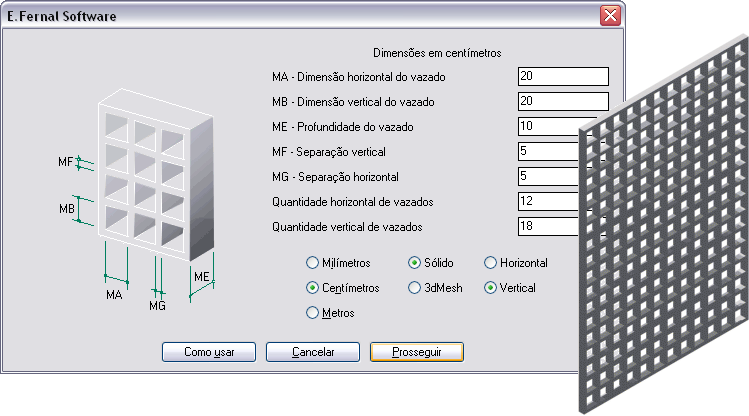The width and height of the screenshot is (749, 416).
Task: Close the E.Fernal Software dialog
Action: coord(609,17)
